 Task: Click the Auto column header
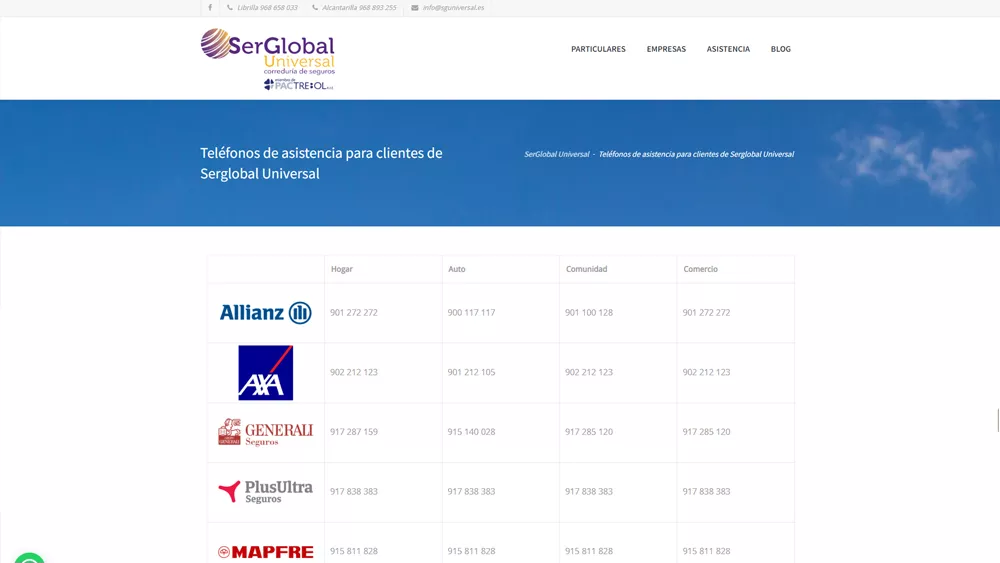coord(457,269)
